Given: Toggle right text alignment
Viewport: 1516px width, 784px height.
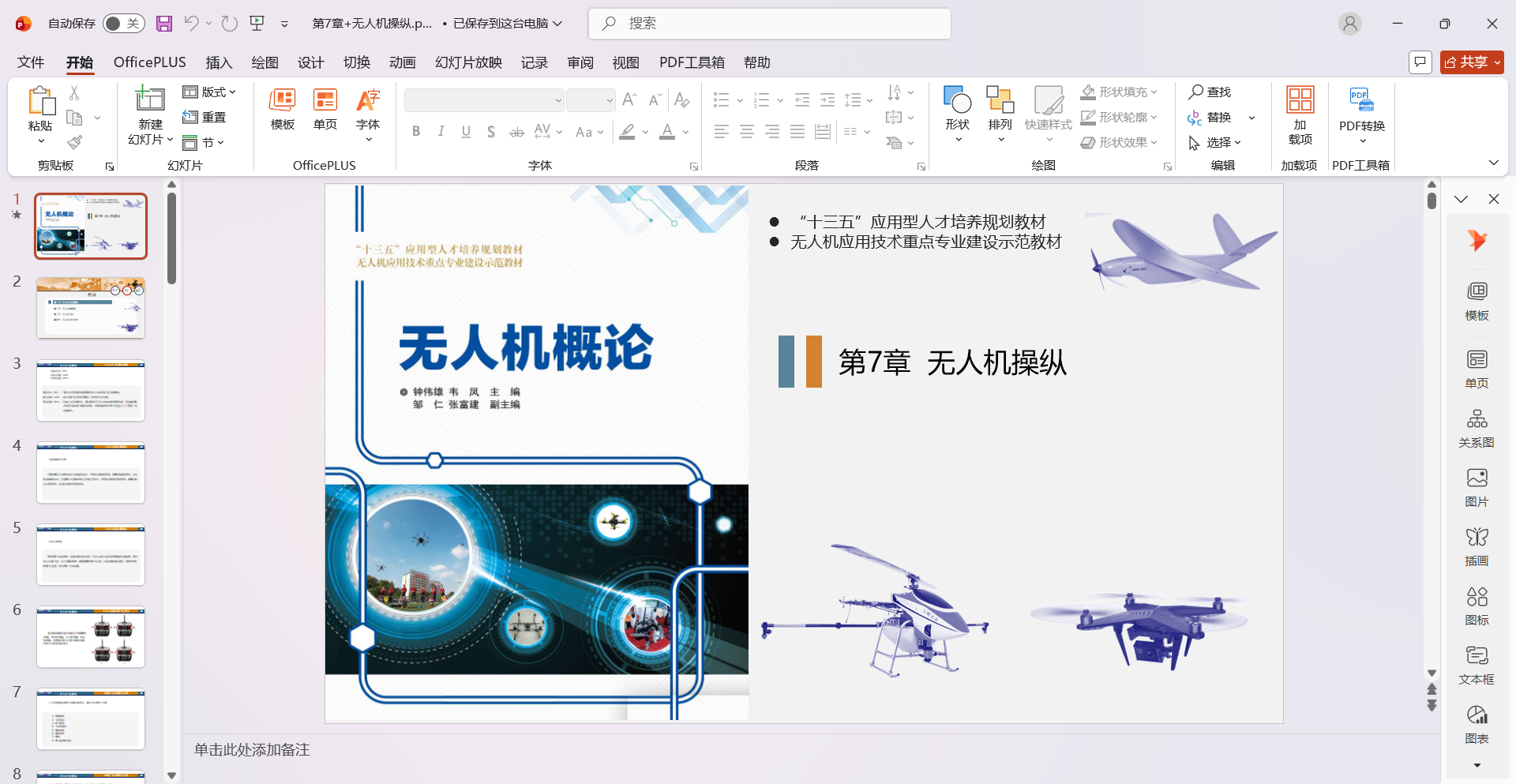Looking at the screenshot, I should coord(772,132).
